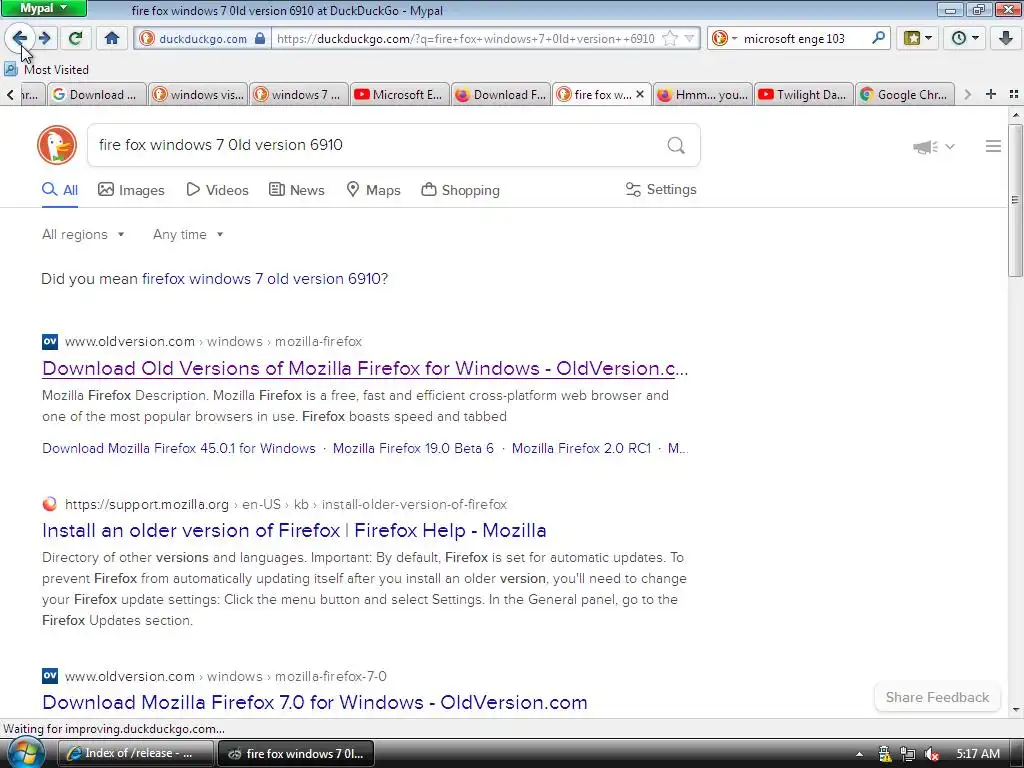Open the search engine selector dropdown
This screenshot has width=1024, height=768.
click(724, 38)
